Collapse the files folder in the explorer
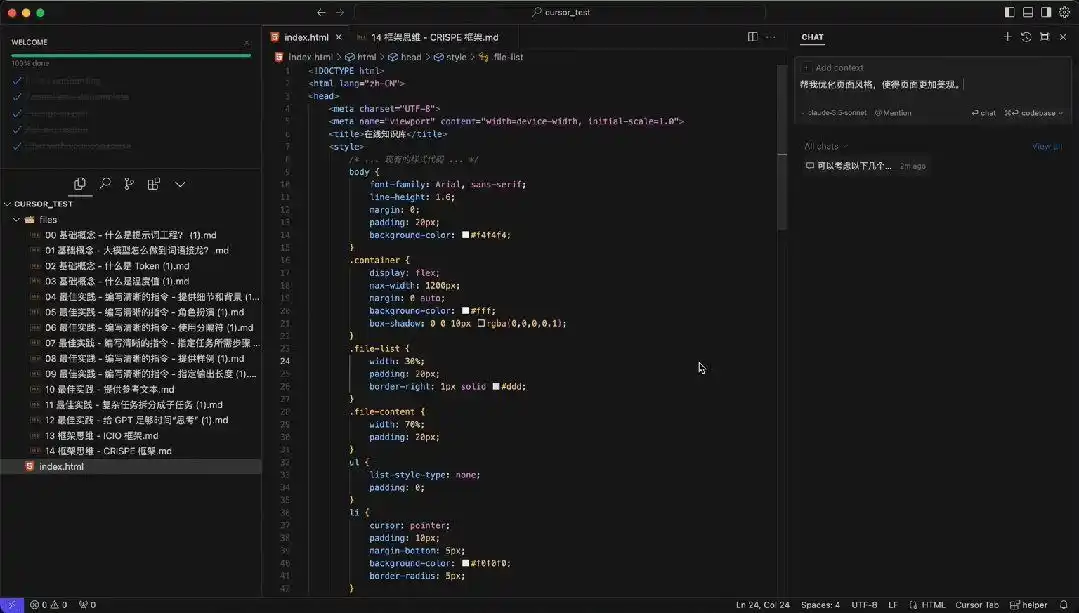 [50, 219]
